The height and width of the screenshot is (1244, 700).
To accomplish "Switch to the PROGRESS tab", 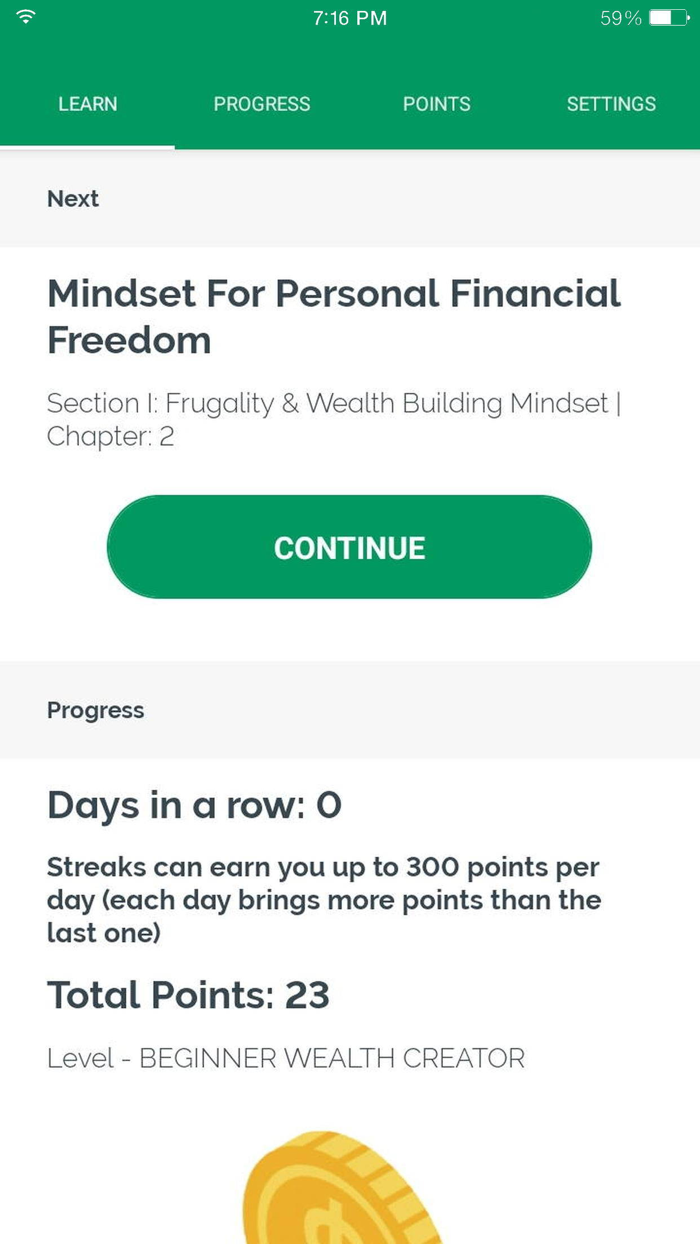I will tap(261, 104).
